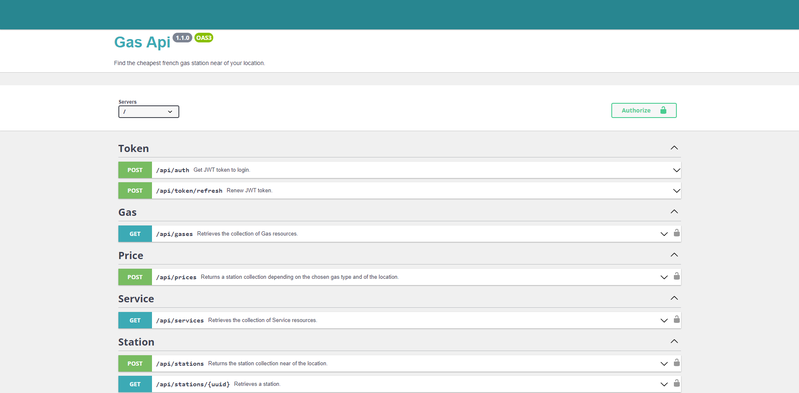Click the OAS3 badge
The width and height of the screenshot is (799, 393).
point(204,38)
